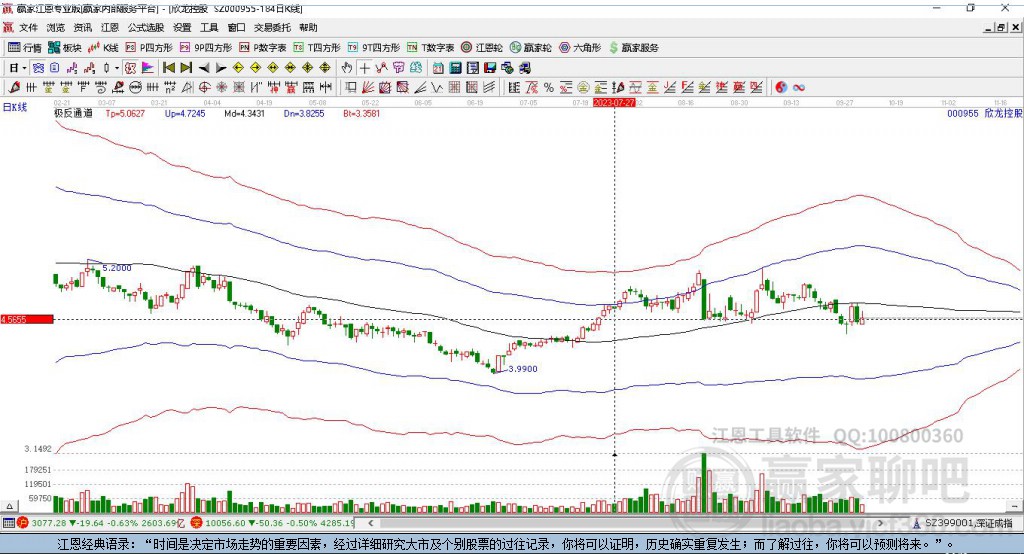Click the Bt=3.3581 value
This screenshot has height=554, width=1024.
(x=361, y=113)
